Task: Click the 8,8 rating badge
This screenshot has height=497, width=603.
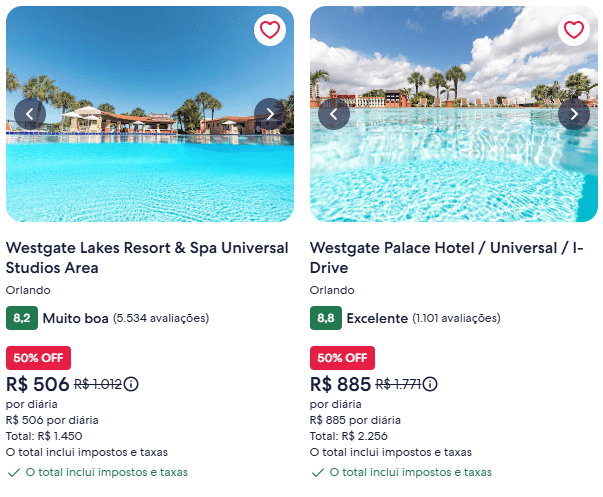Action: (326, 318)
